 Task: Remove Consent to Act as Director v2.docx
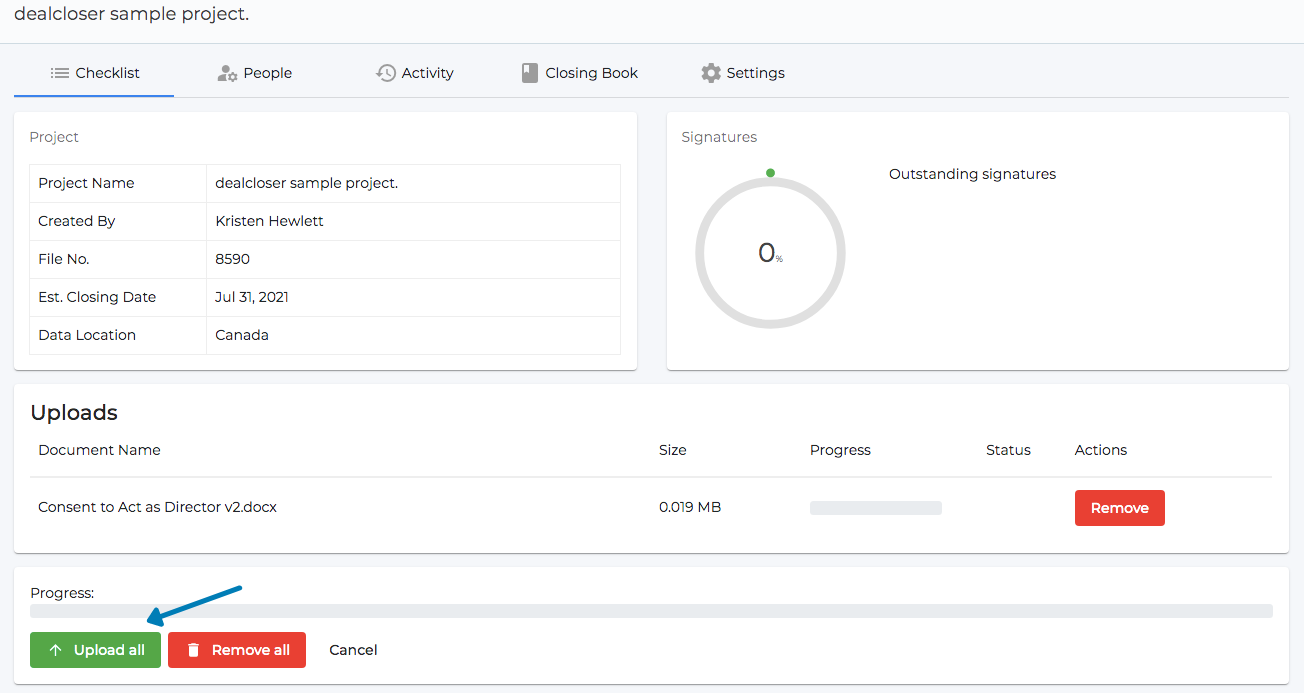tap(1119, 507)
